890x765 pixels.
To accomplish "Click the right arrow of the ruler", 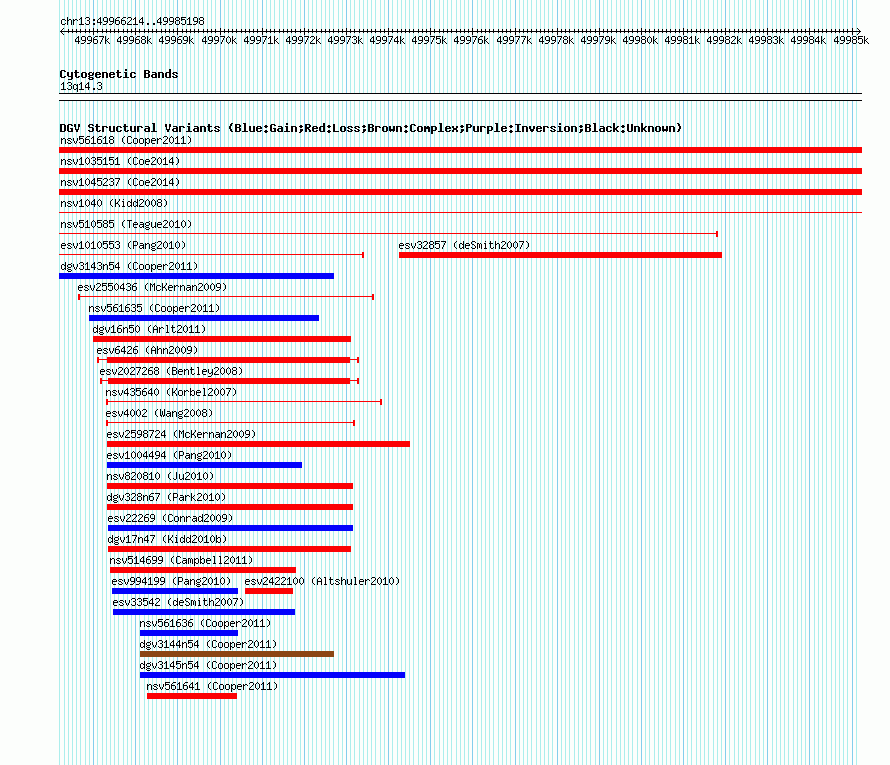I will pos(858,31).
